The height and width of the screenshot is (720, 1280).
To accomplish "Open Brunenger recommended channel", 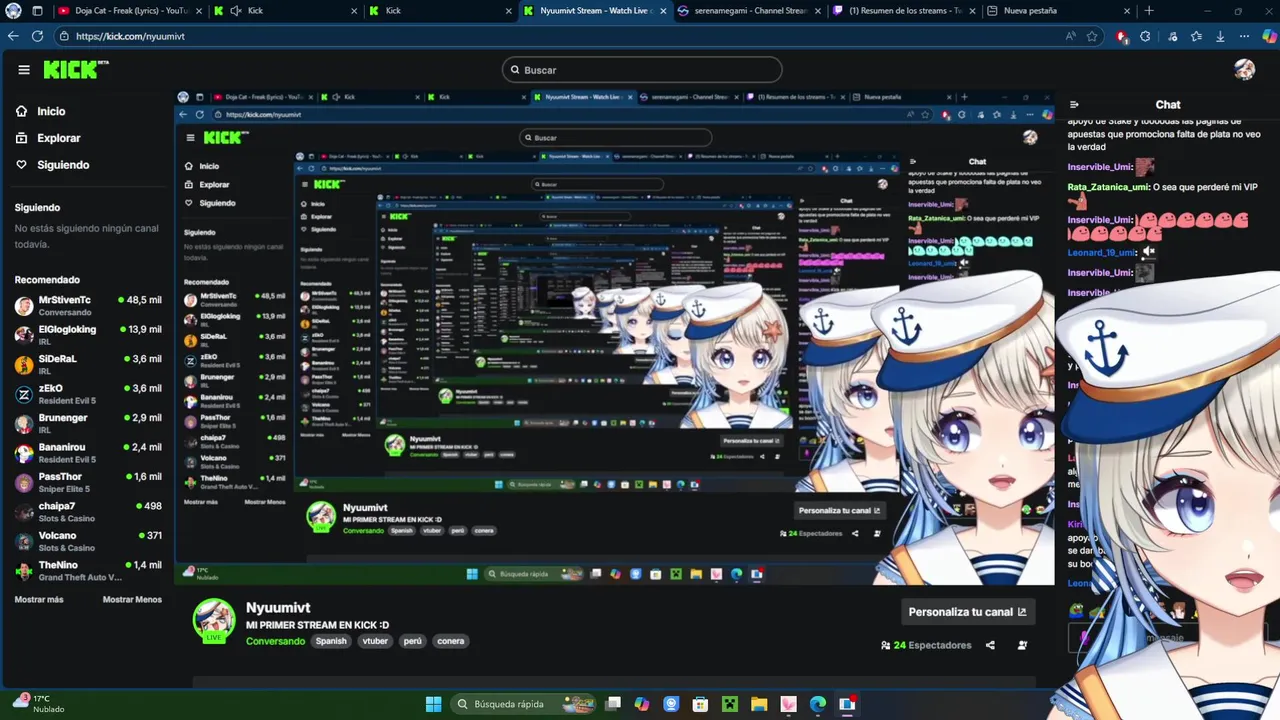I will [x=88, y=423].
